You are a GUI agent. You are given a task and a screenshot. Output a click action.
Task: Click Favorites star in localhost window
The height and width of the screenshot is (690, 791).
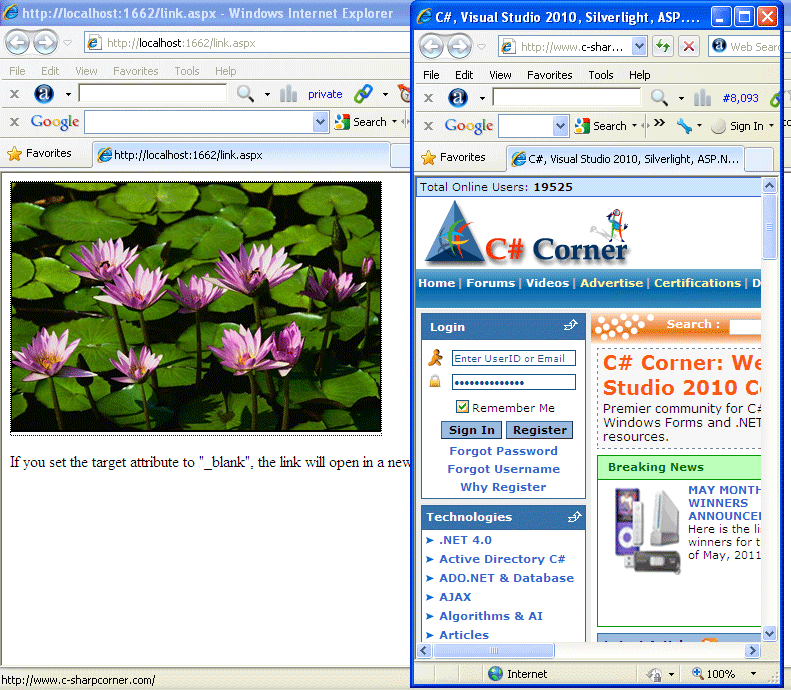point(15,153)
